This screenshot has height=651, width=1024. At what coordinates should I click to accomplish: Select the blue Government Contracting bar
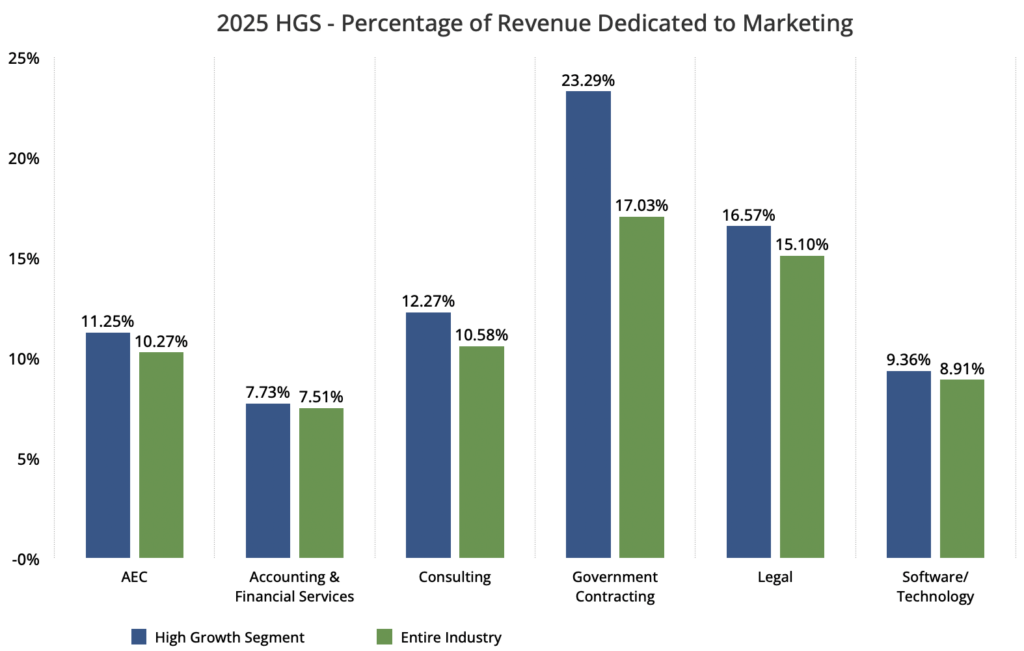(x=588, y=325)
